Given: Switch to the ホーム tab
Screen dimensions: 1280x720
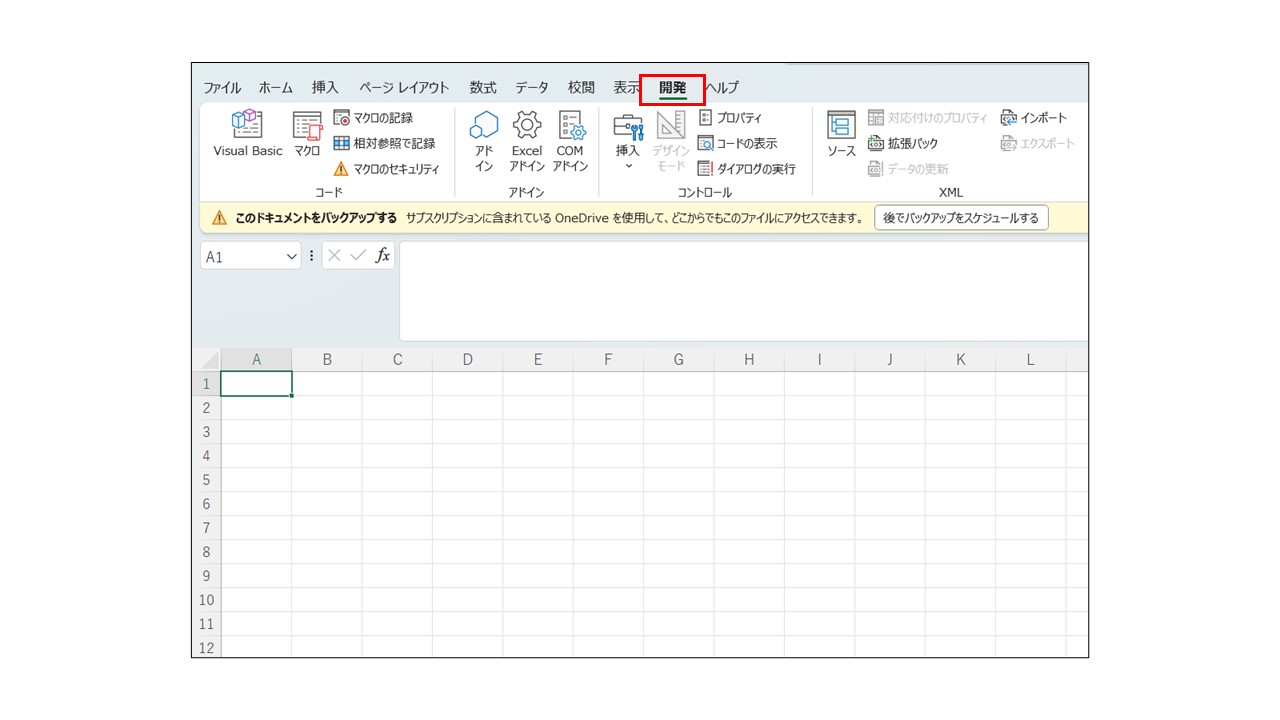Looking at the screenshot, I should (x=276, y=88).
